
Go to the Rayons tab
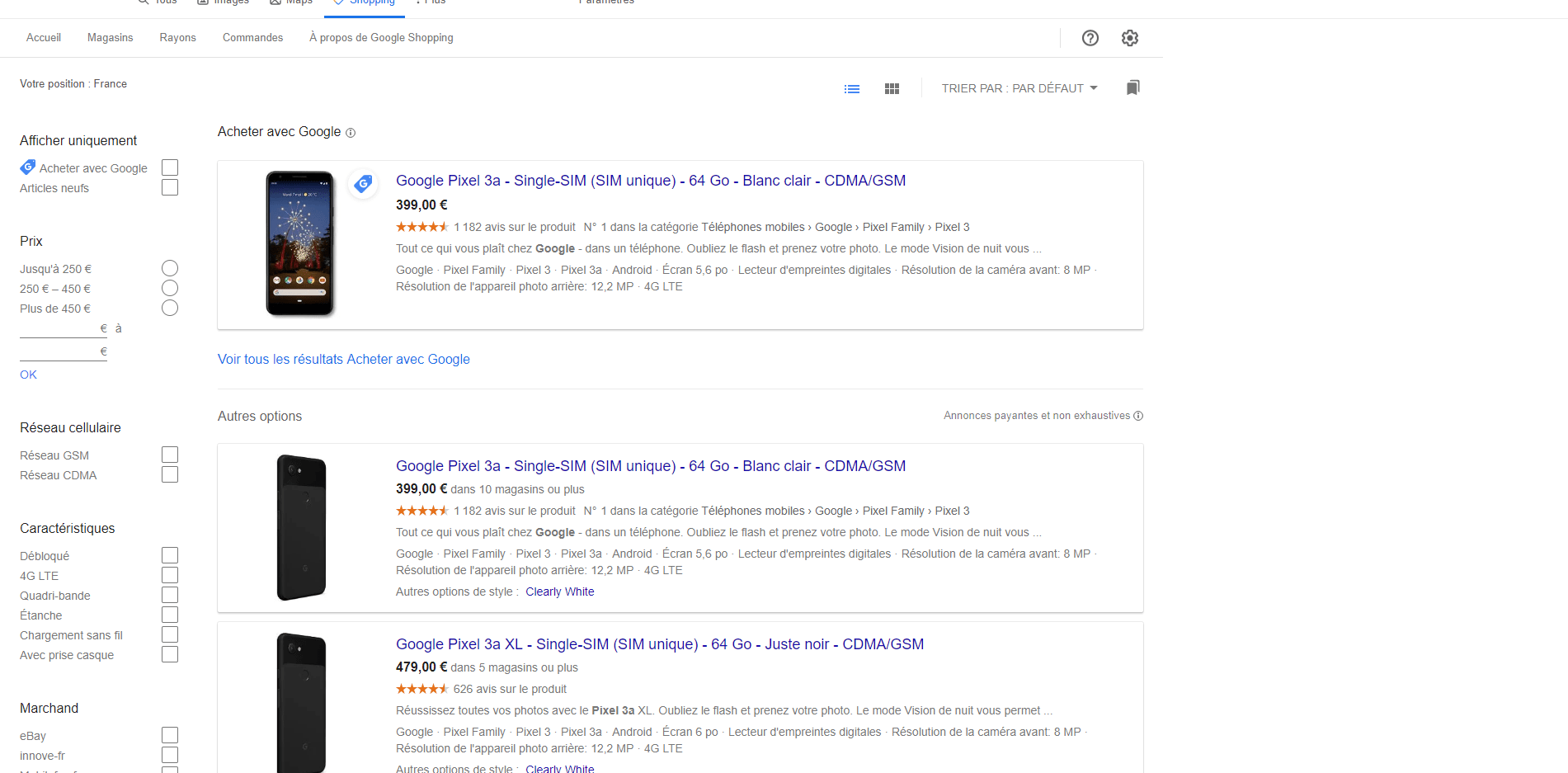(178, 38)
